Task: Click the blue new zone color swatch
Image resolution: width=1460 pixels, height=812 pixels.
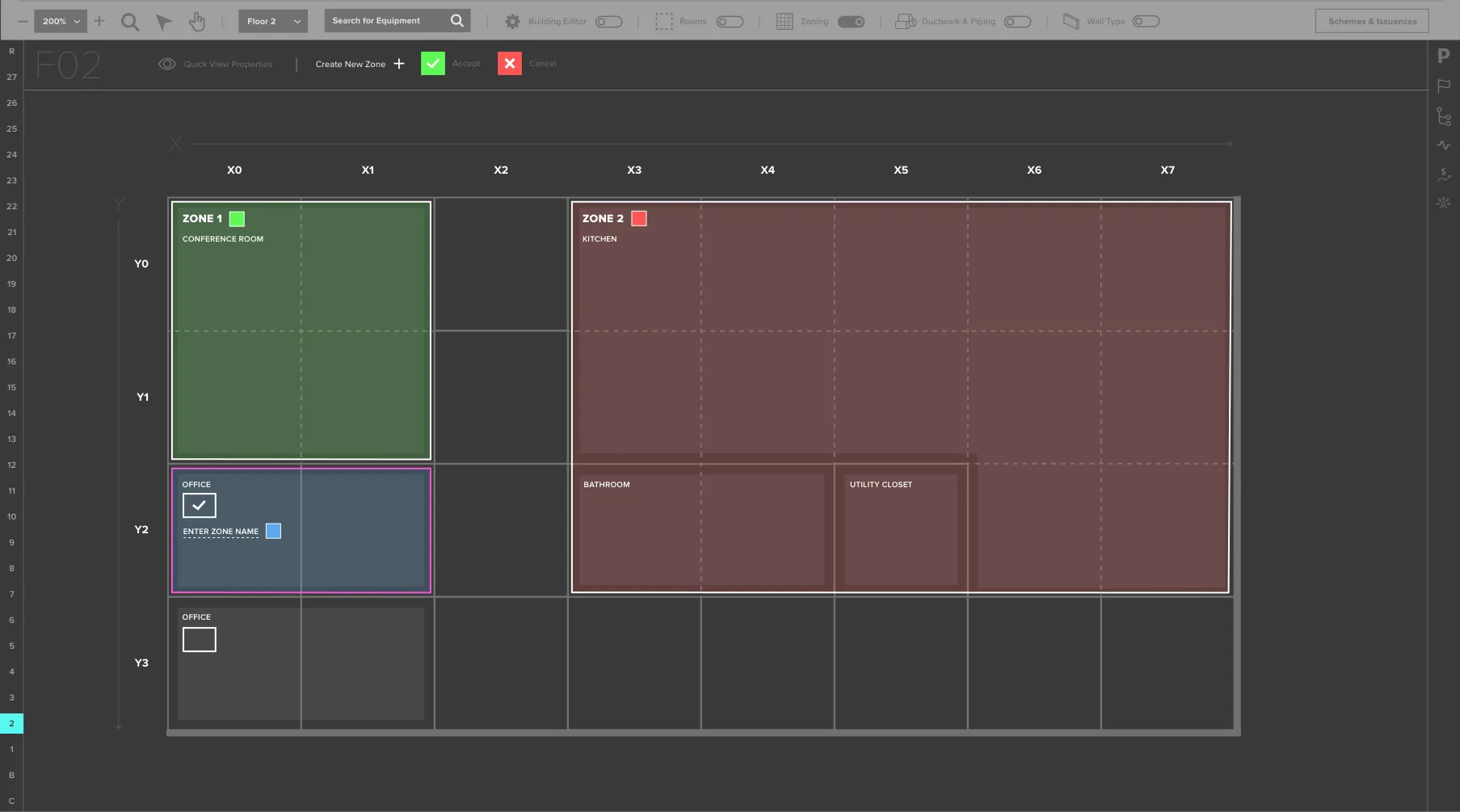Action: point(274,531)
